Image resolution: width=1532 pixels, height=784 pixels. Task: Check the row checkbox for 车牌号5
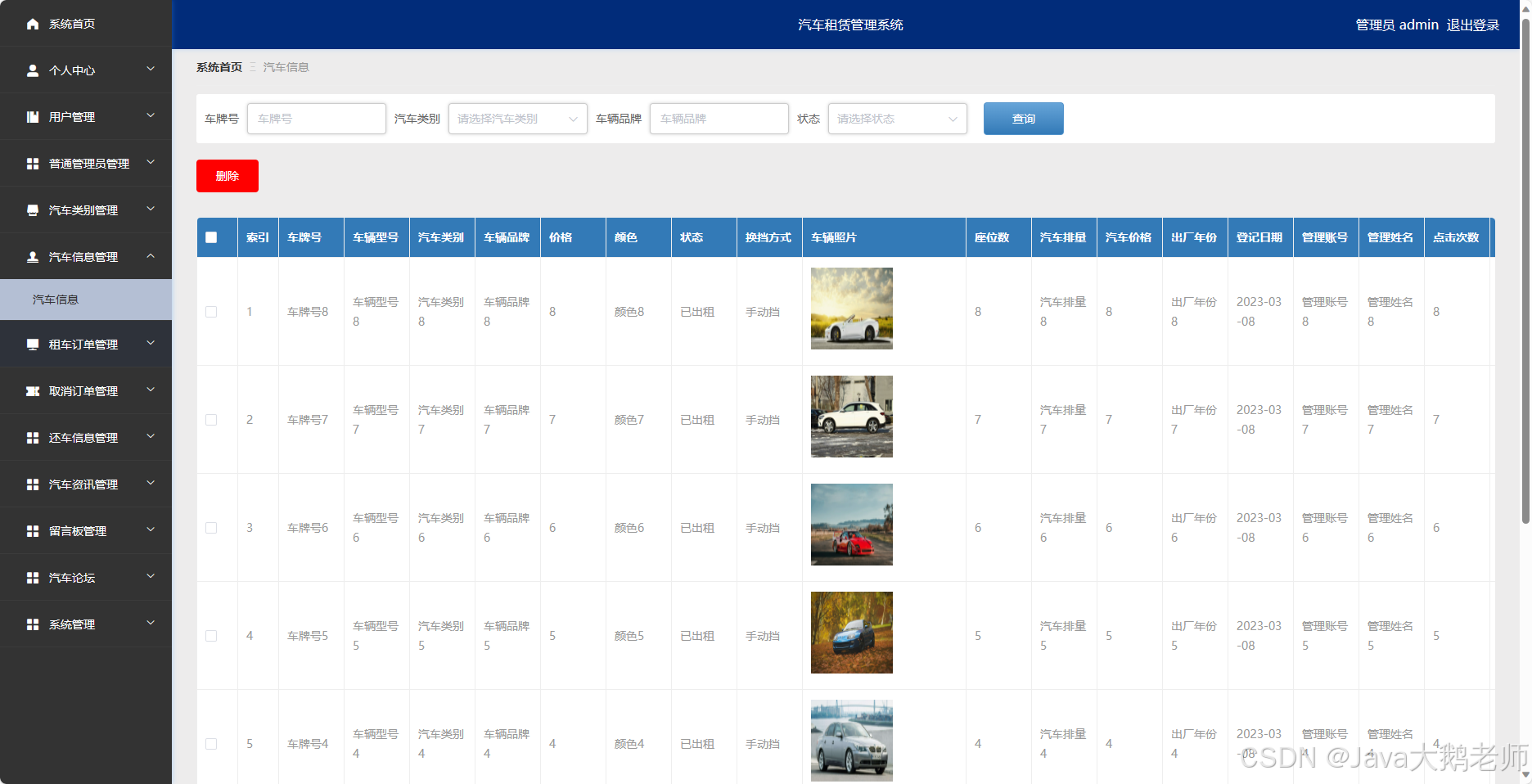point(211,636)
